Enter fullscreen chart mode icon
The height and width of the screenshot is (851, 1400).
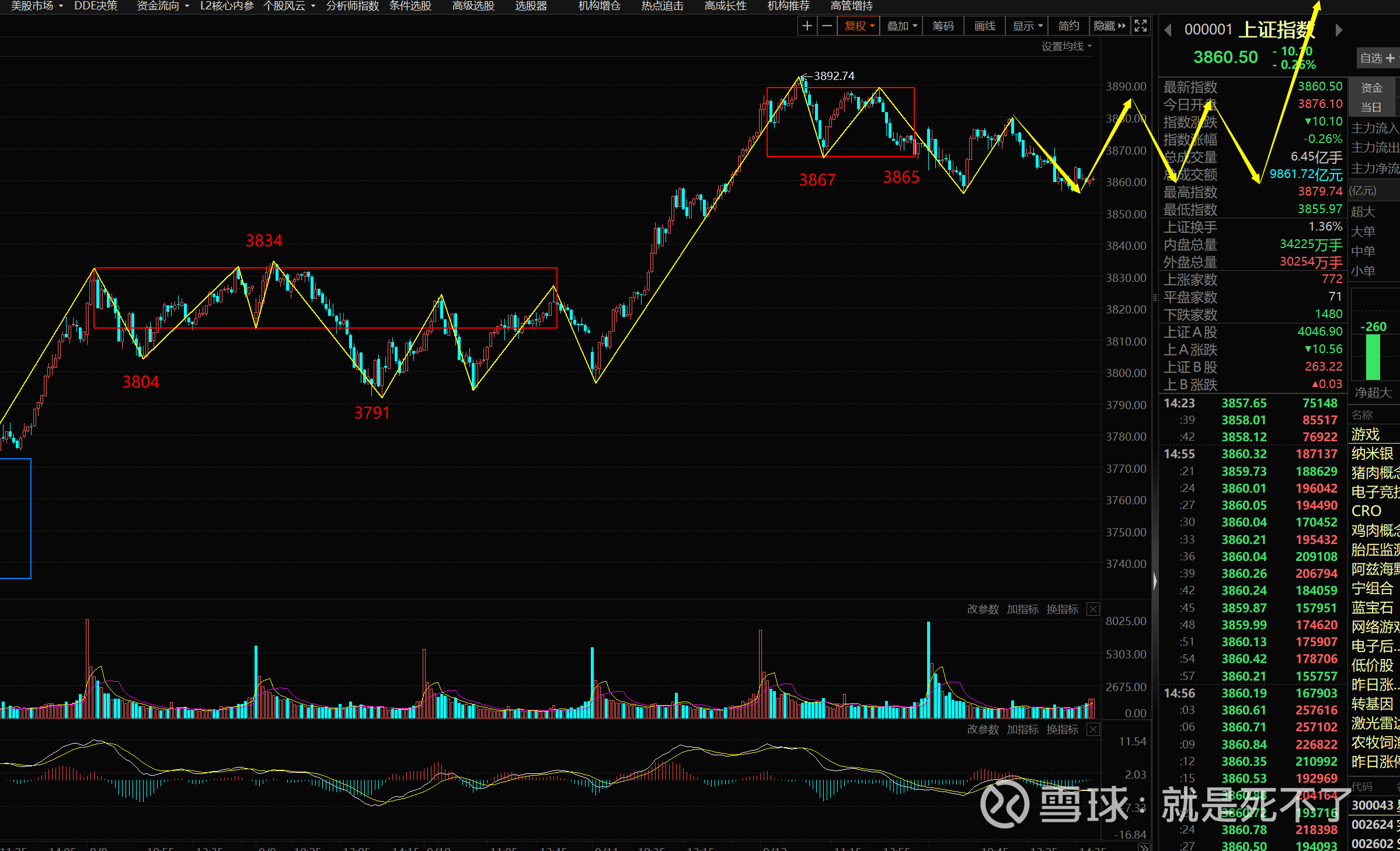(x=1140, y=26)
